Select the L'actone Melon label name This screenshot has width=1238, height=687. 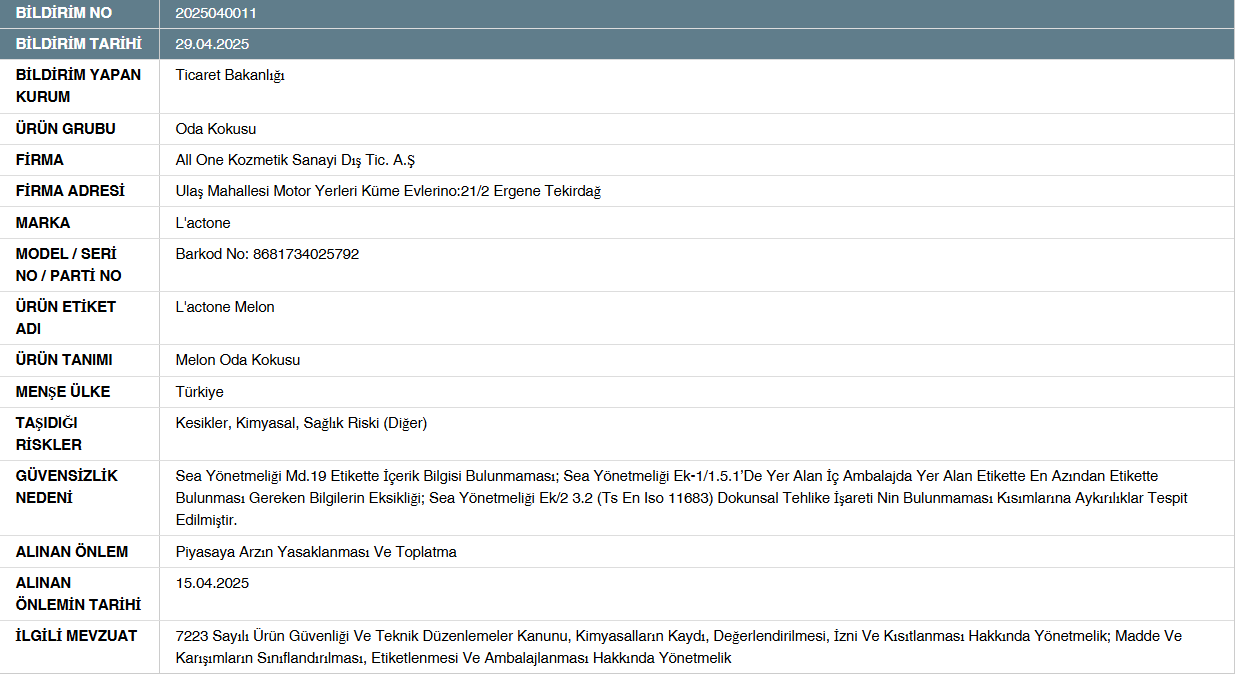coord(225,307)
